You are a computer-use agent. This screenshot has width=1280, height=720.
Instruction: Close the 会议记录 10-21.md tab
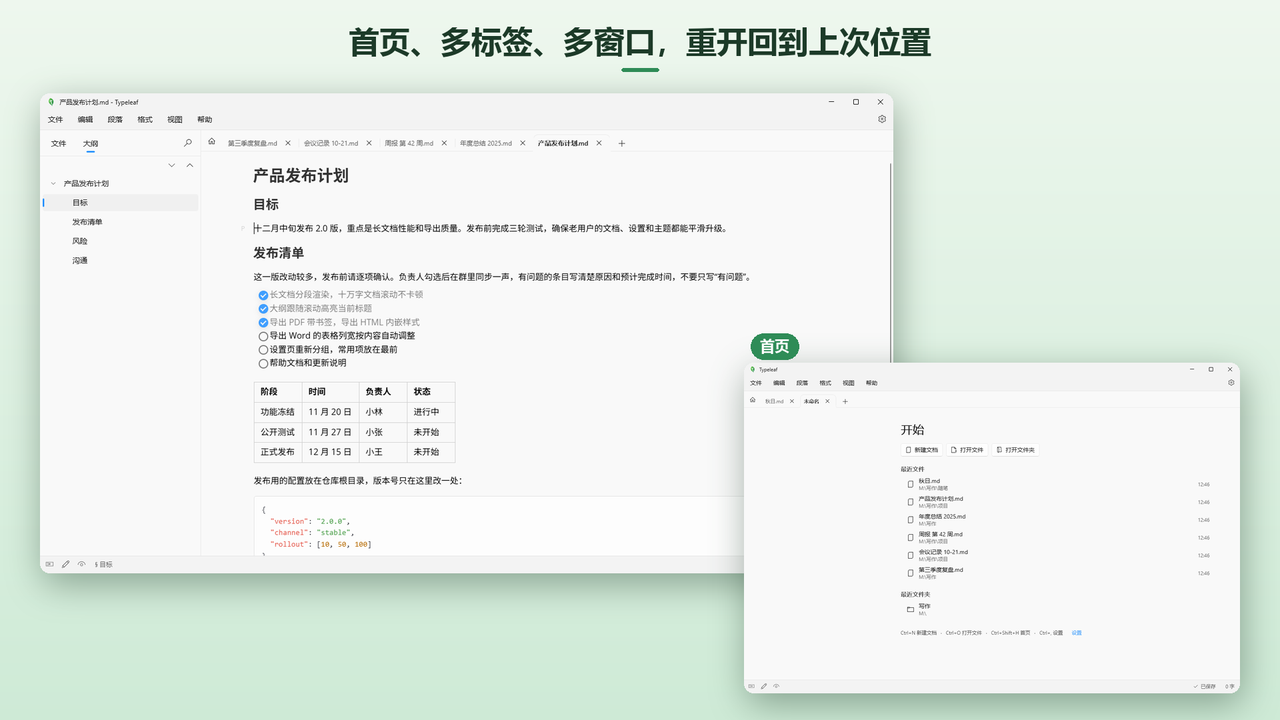[367, 143]
